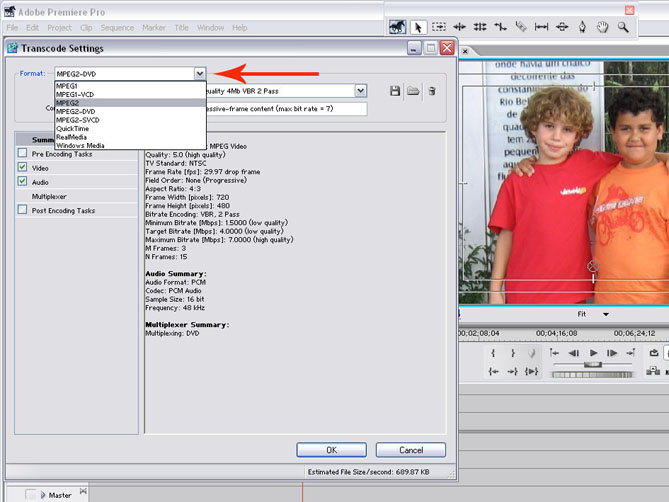Toggle the Audio checkbox off
Image resolution: width=669 pixels, height=502 pixels.
23,183
